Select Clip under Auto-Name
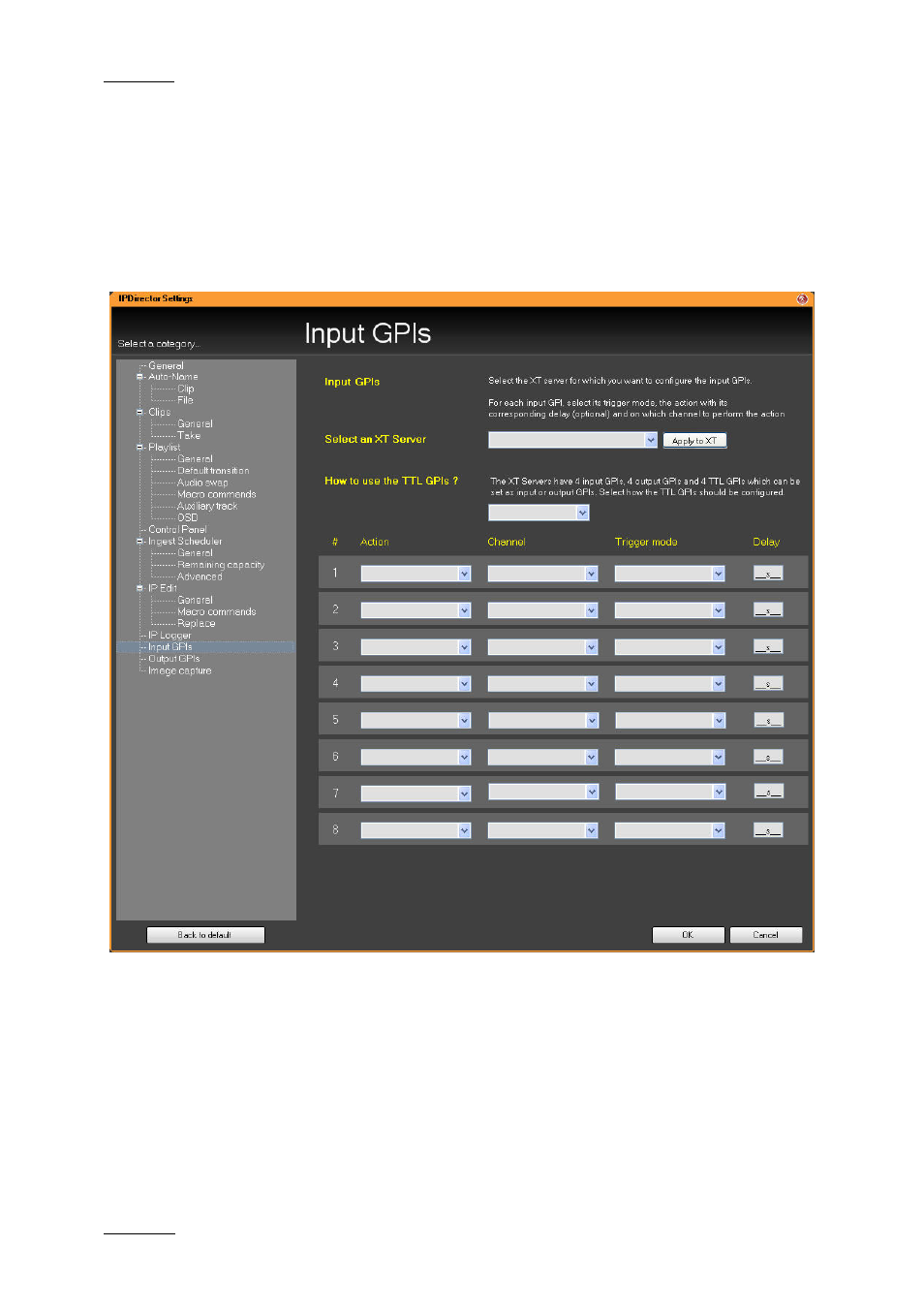Image resolution: width=924 pixels, height=1308 pixels. click(x=185, y=389)
